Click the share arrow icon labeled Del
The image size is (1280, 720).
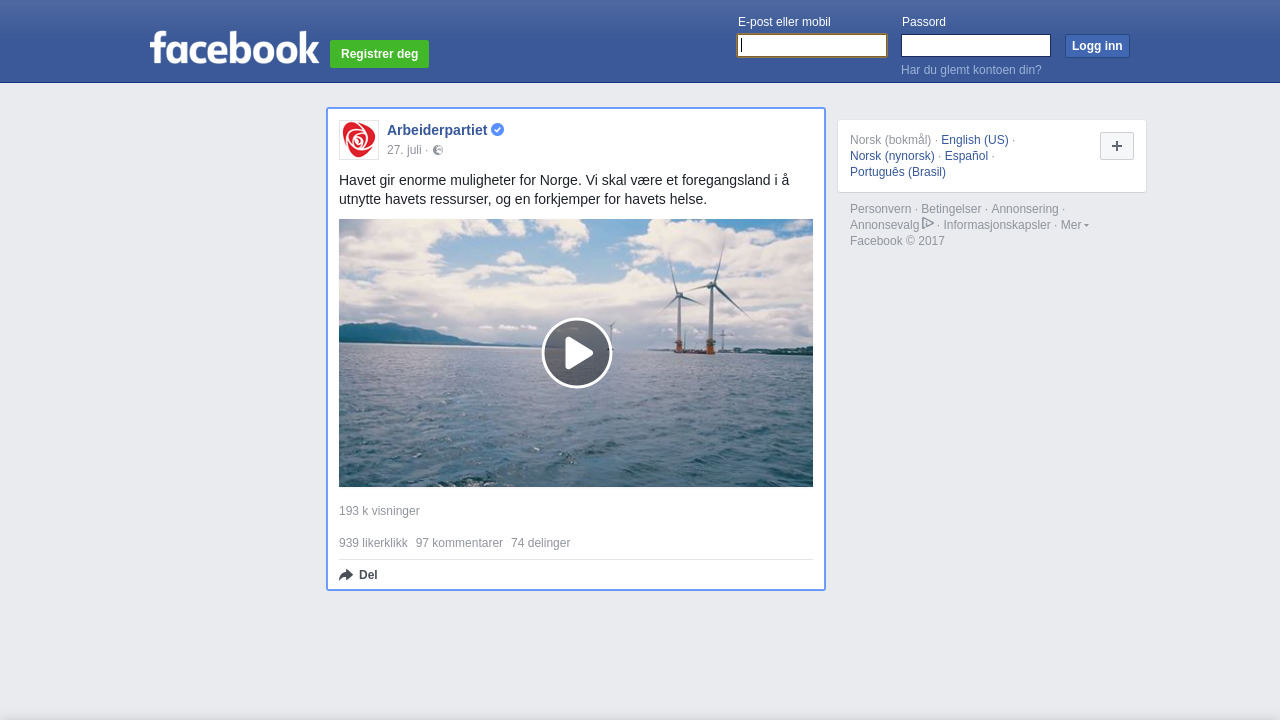point(347,575)
